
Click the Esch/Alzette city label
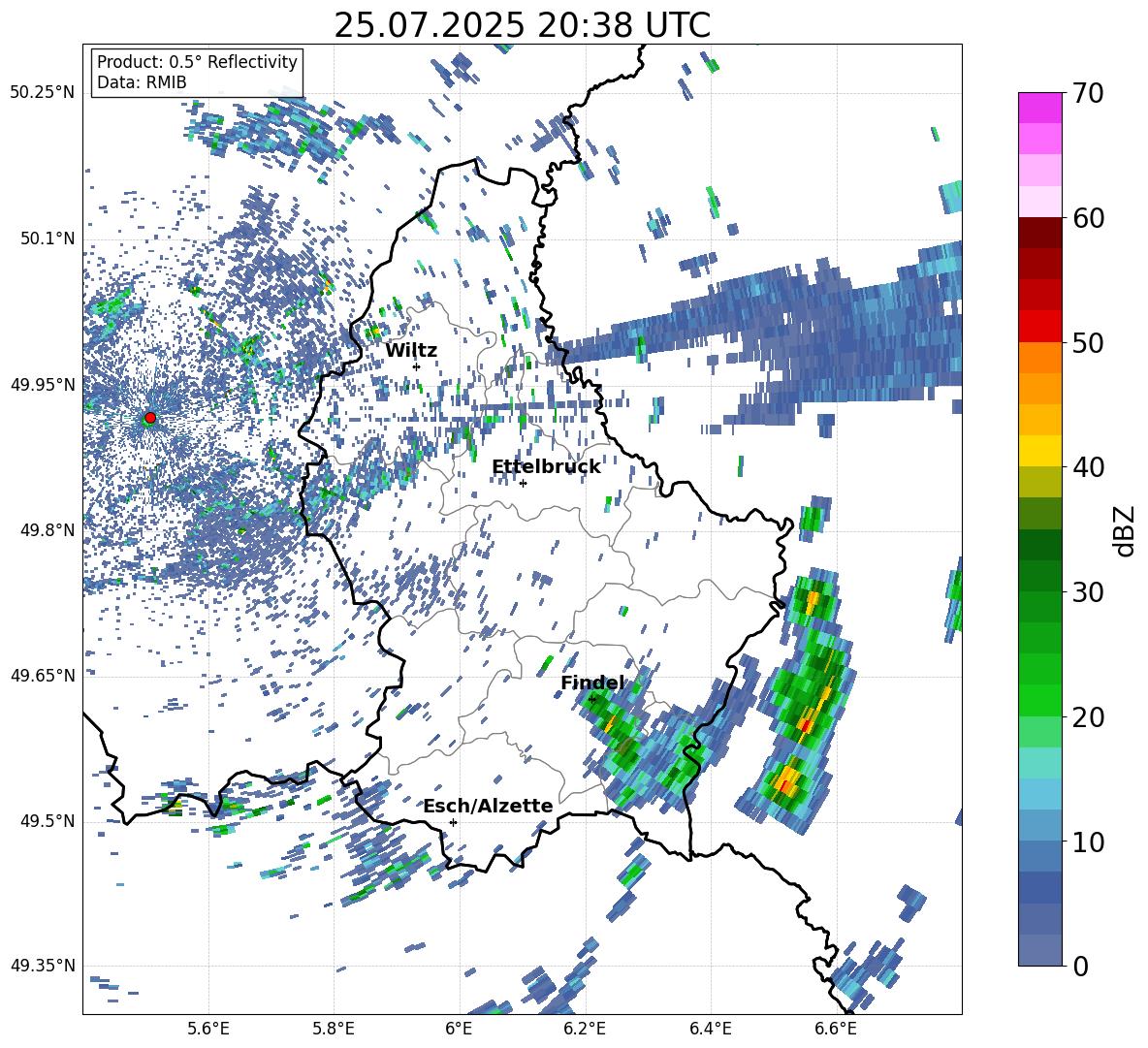[488, 807]
